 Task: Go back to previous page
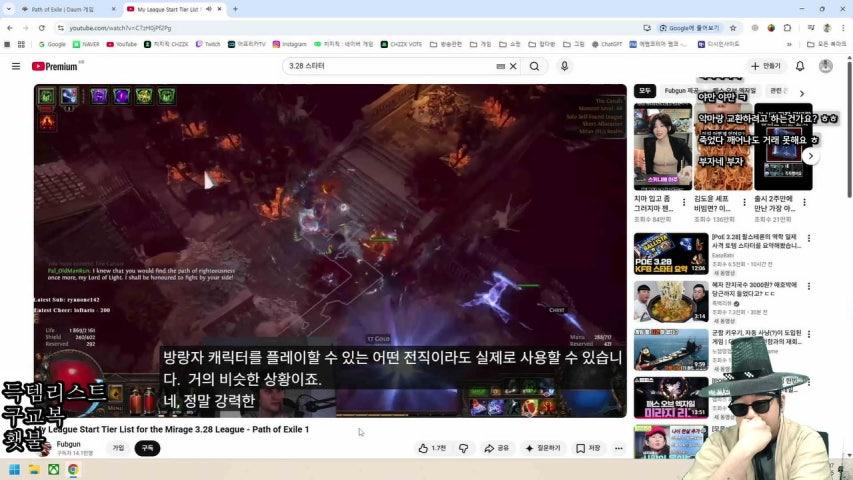click(x=10, y=28)
